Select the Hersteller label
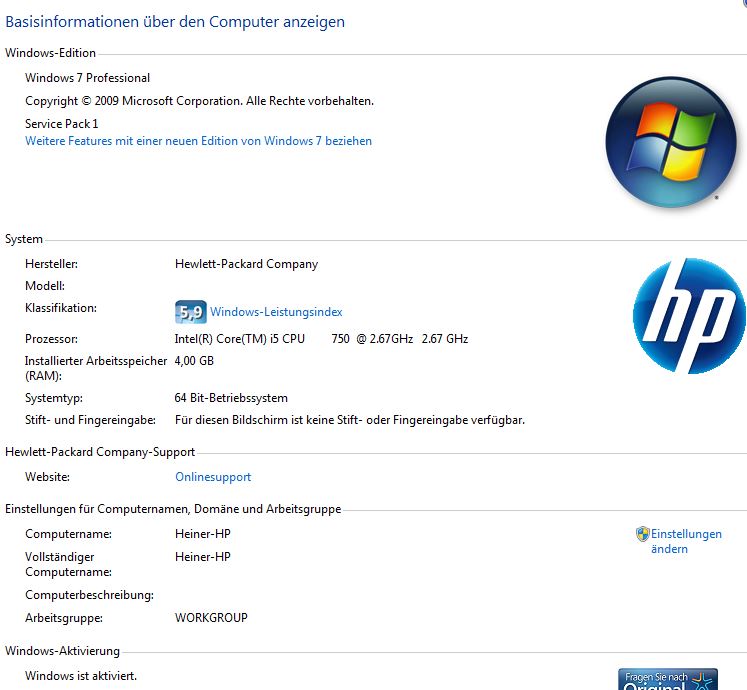747x690 pixels. pyautogui.click(x=51, y=264)
